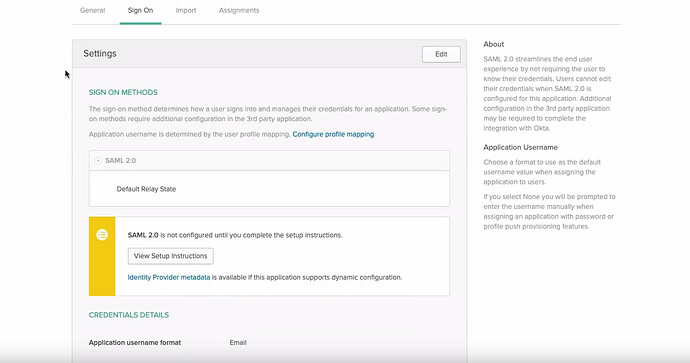Select the SAML 2.0 radio button
This screenshot has width=690, height=363.
coord(98,161)
